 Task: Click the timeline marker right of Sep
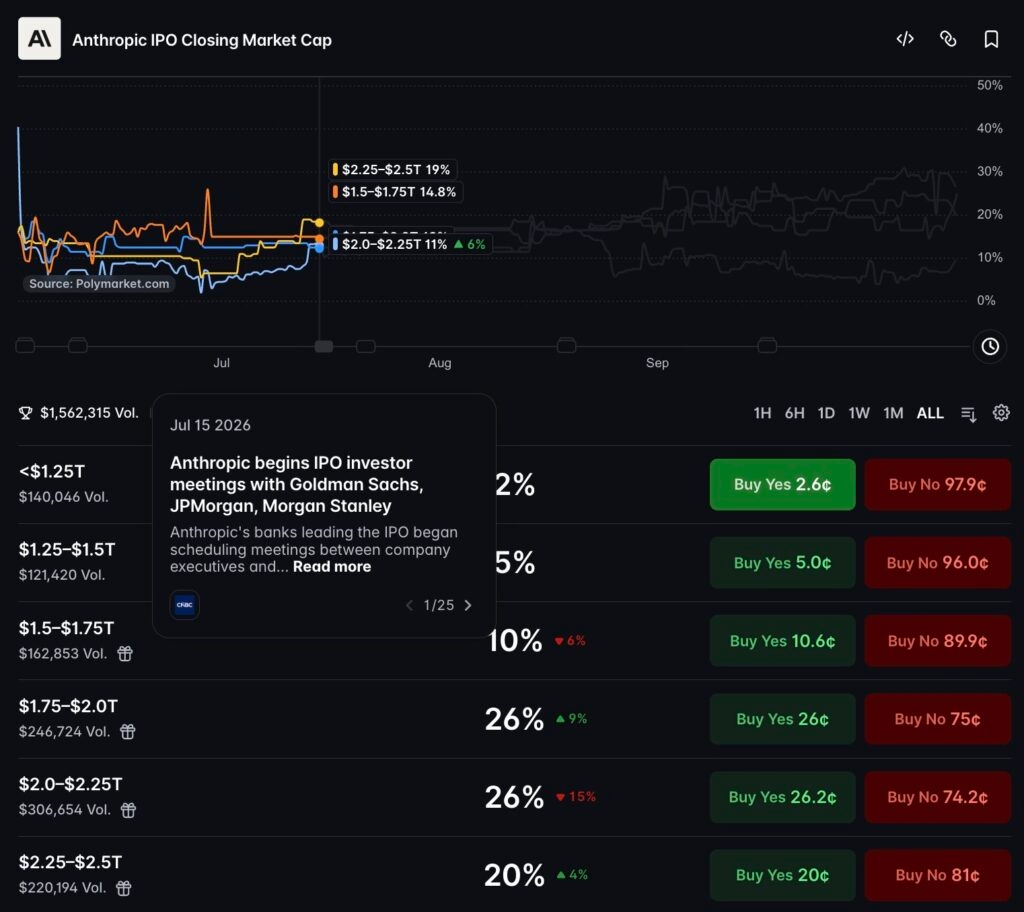click(767, 345)
